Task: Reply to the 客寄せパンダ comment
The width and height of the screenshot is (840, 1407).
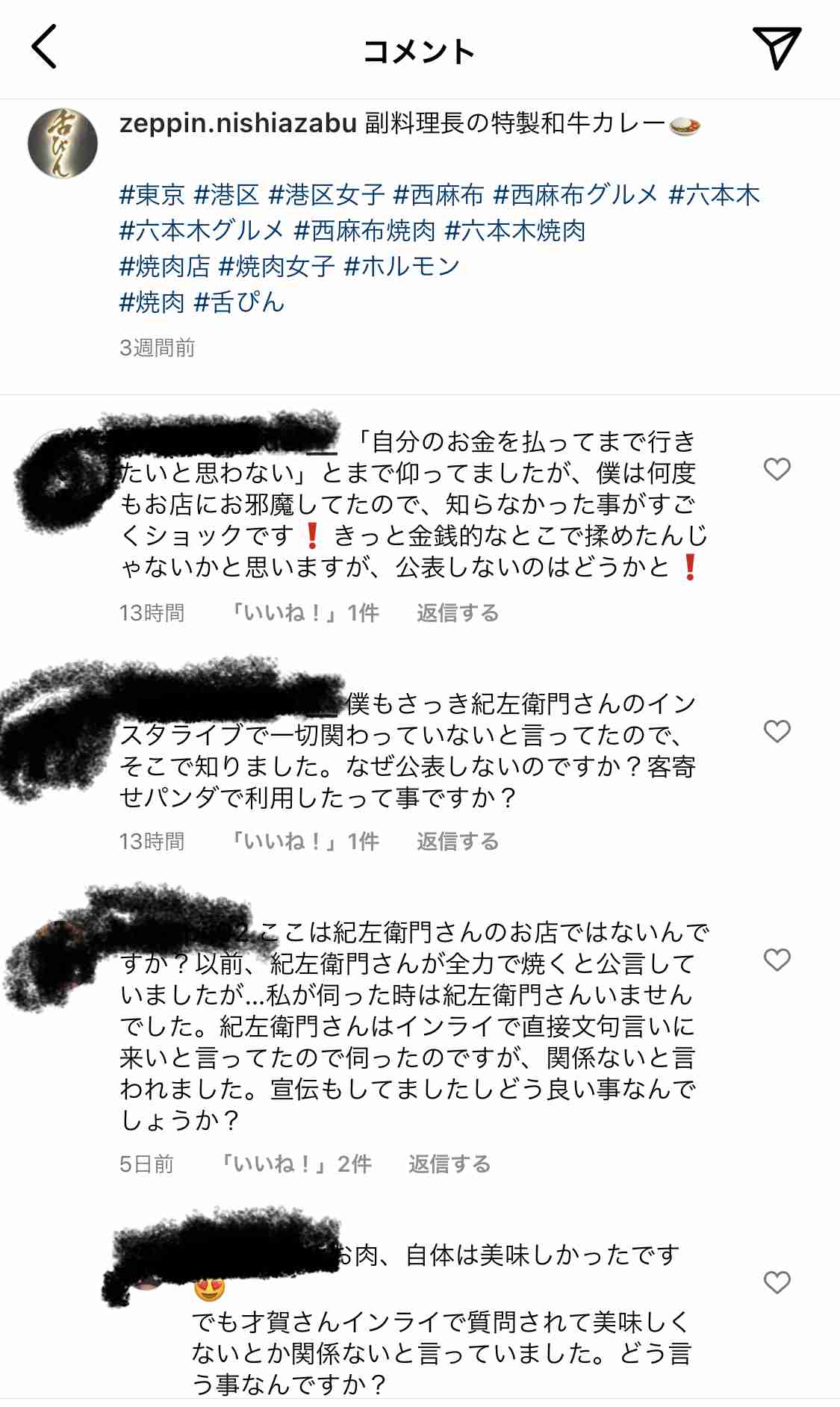Action: pos(458,842)
